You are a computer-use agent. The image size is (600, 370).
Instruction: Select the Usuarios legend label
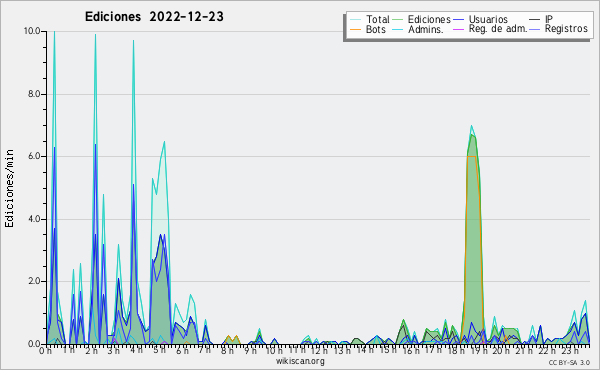tap(488, 19)
